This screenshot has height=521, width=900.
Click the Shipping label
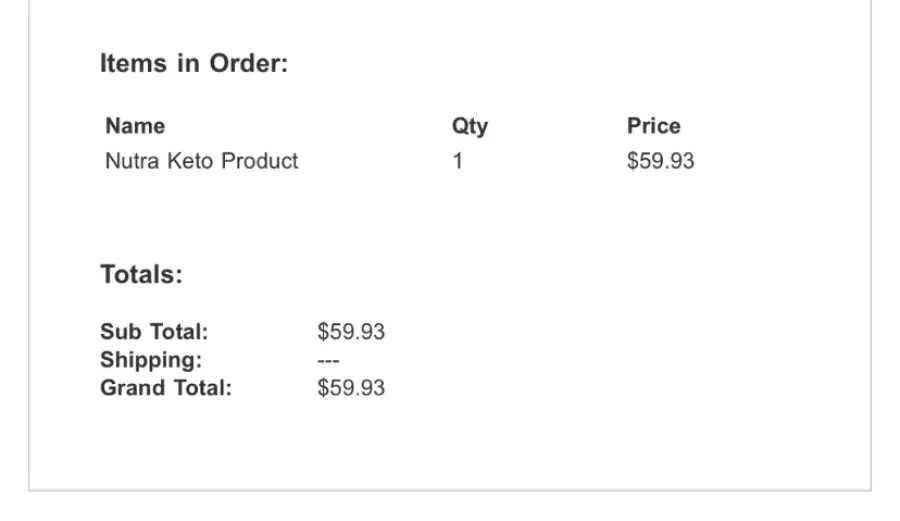151,360
